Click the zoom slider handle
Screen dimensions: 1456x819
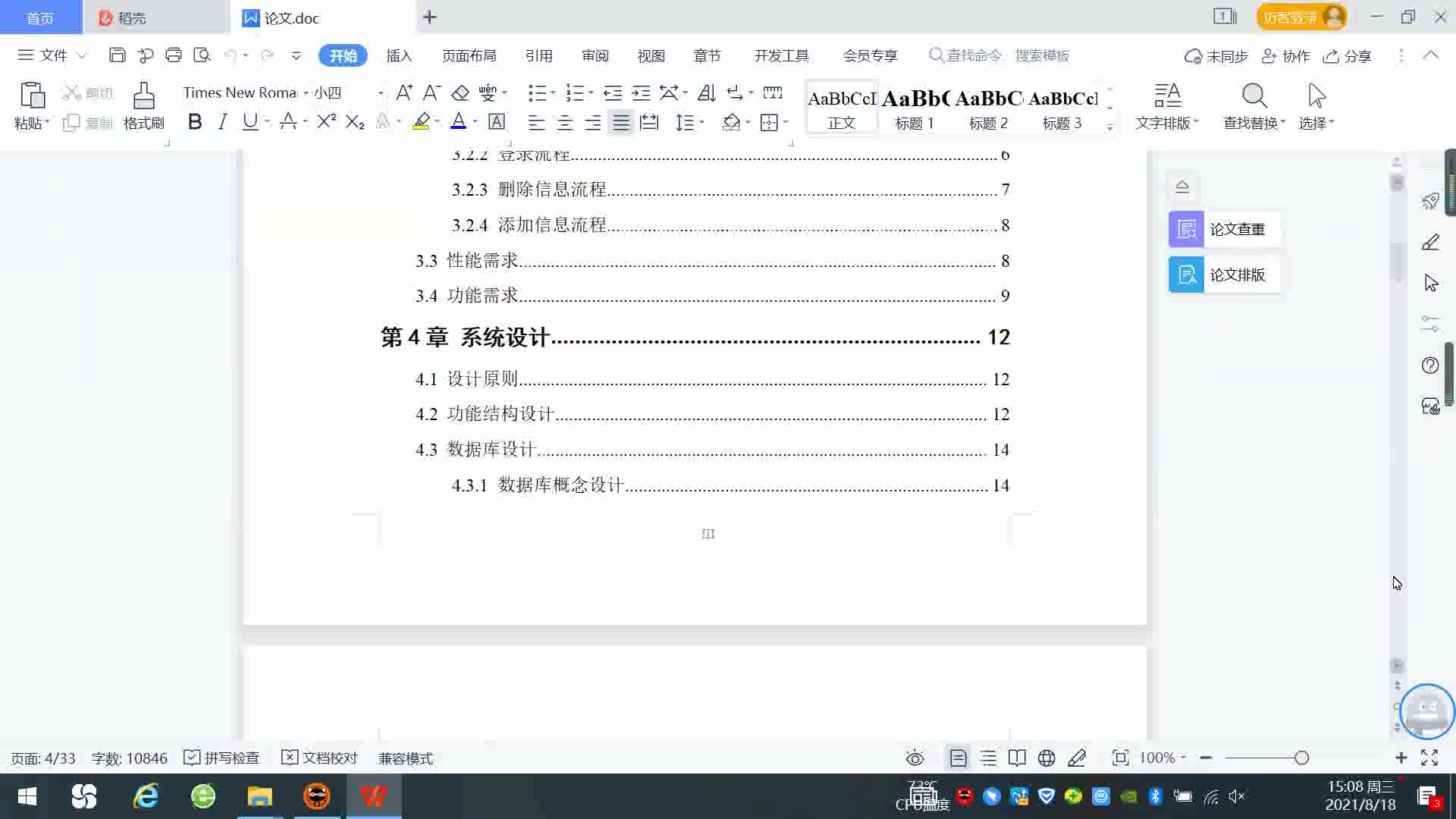[x=1301, y=758]
